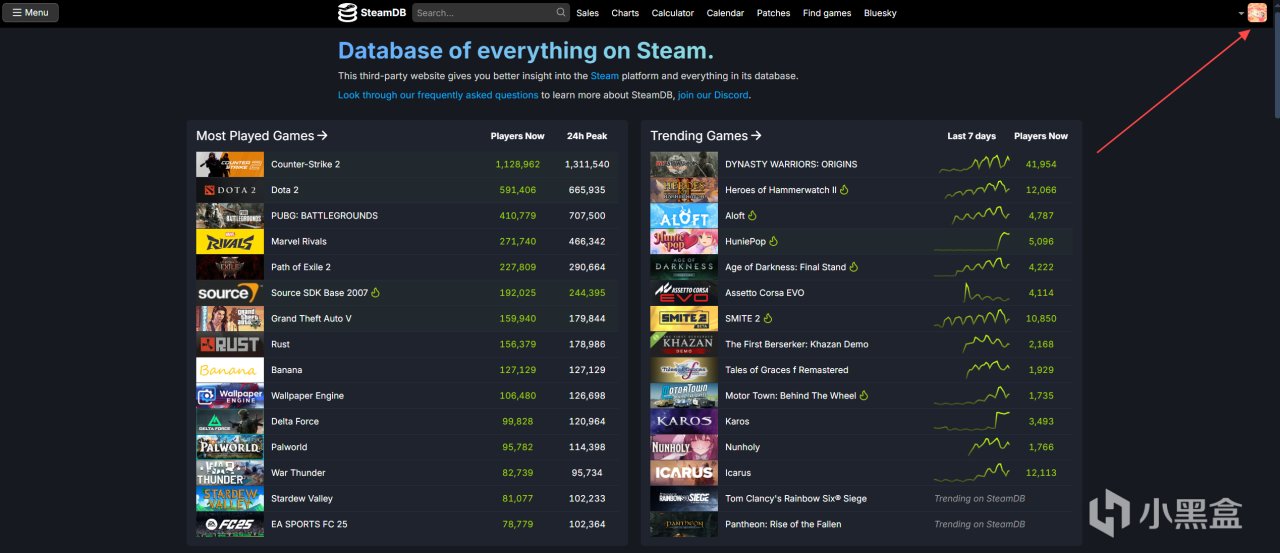Open the frequently asked questions link

click(x=438, y=95)
